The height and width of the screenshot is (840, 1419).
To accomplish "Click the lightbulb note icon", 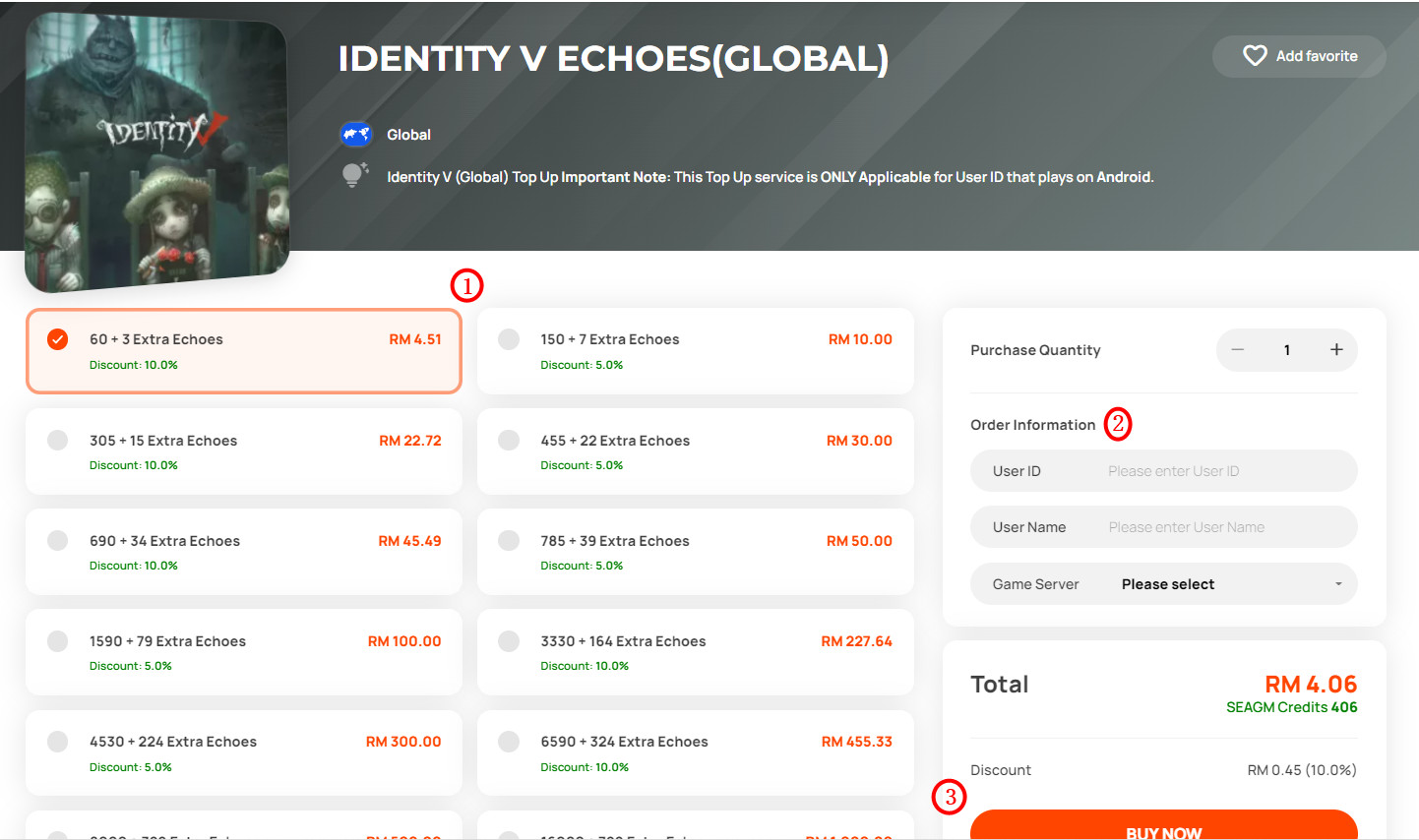I will [x=354, y=175].
